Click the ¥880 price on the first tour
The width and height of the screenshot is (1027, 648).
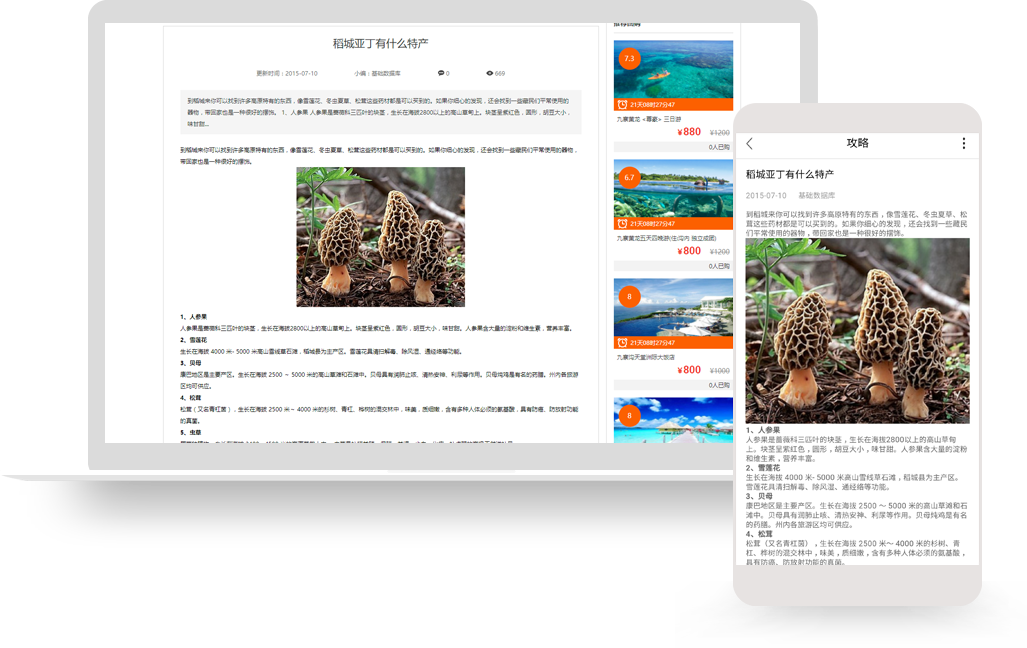[689, 132]
